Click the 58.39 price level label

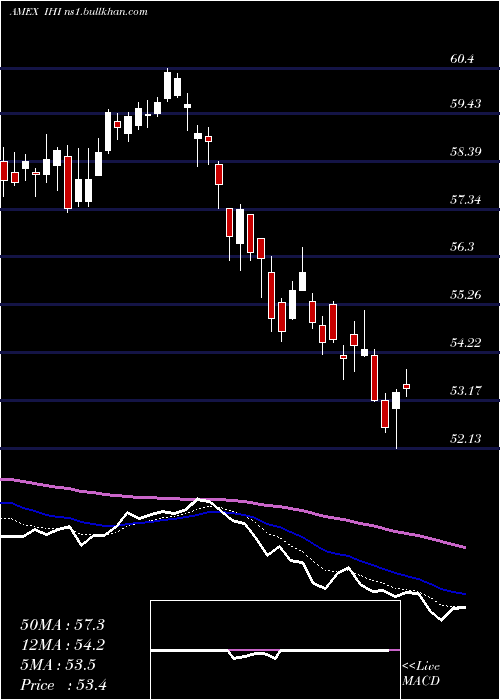(466, 152)
